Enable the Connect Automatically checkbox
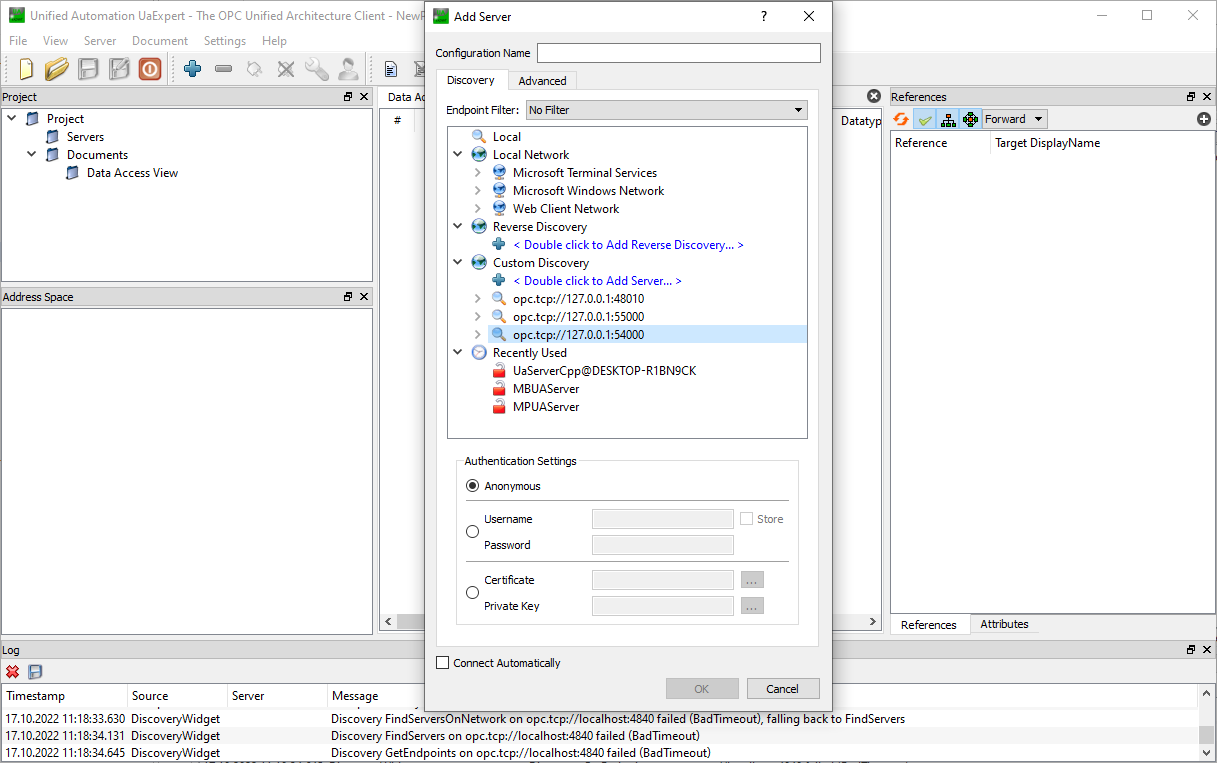This screenshot has width=1217, height=763. point(443,663)
